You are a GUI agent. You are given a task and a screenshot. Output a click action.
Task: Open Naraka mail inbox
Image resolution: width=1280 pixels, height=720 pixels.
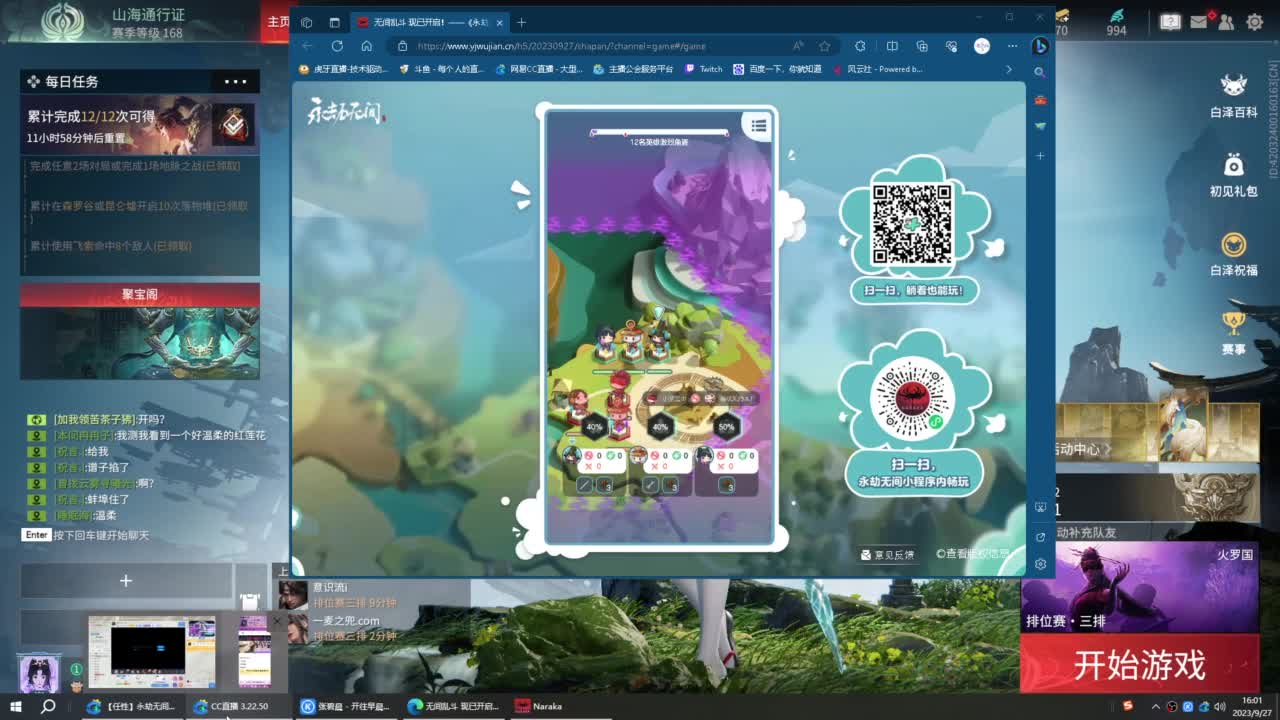(1198, 21)
